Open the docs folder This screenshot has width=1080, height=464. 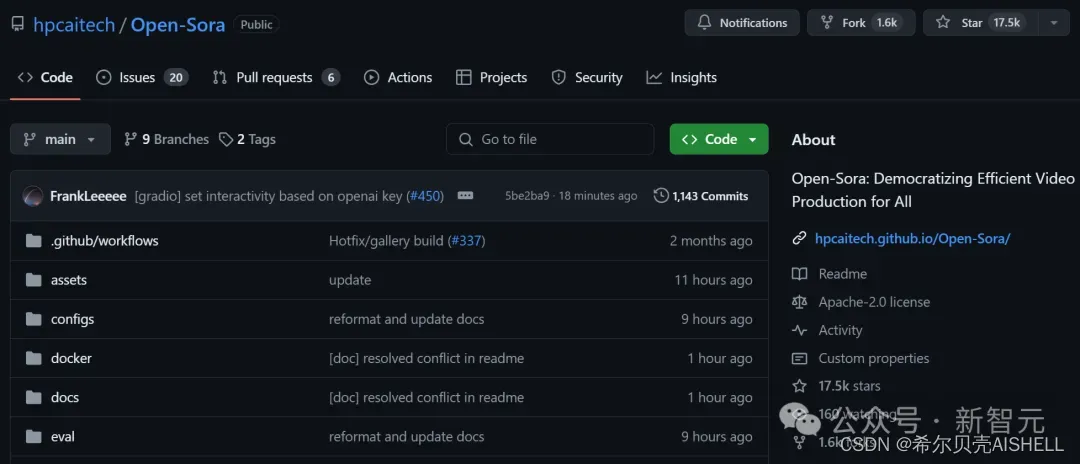tap(65, 398)
